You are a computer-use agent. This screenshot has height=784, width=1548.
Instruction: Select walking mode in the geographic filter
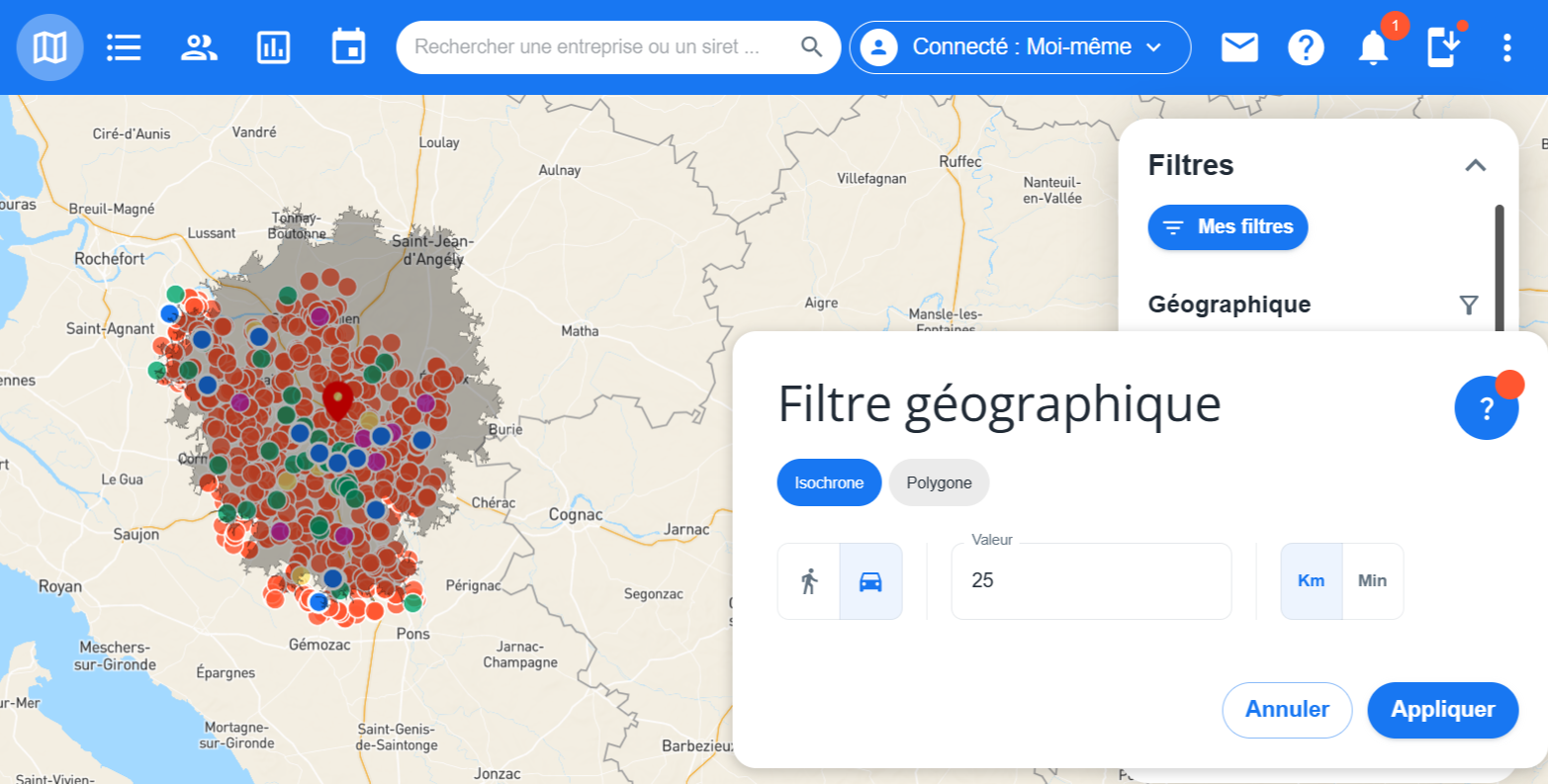pyautogui.click(x=811, y=580)
